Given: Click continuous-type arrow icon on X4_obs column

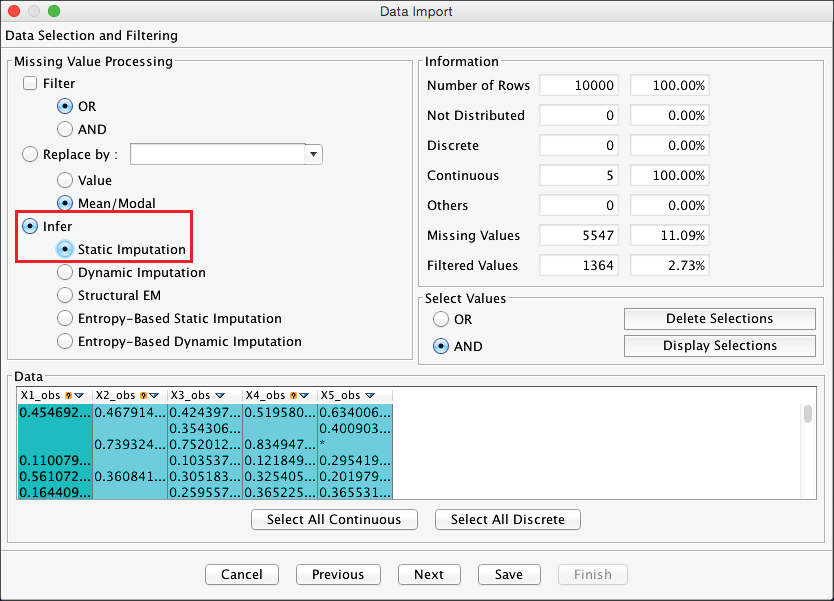Looking at the screenshot, I should pos(304,396).
